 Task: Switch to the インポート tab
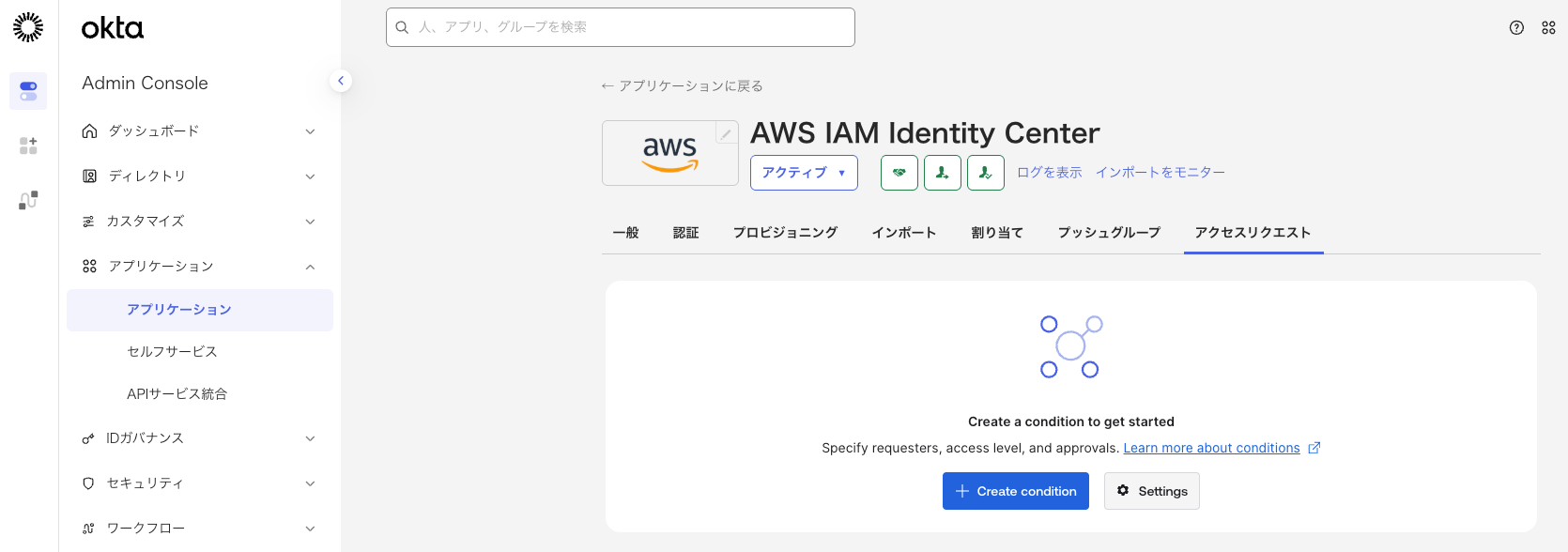click(903, 233)
